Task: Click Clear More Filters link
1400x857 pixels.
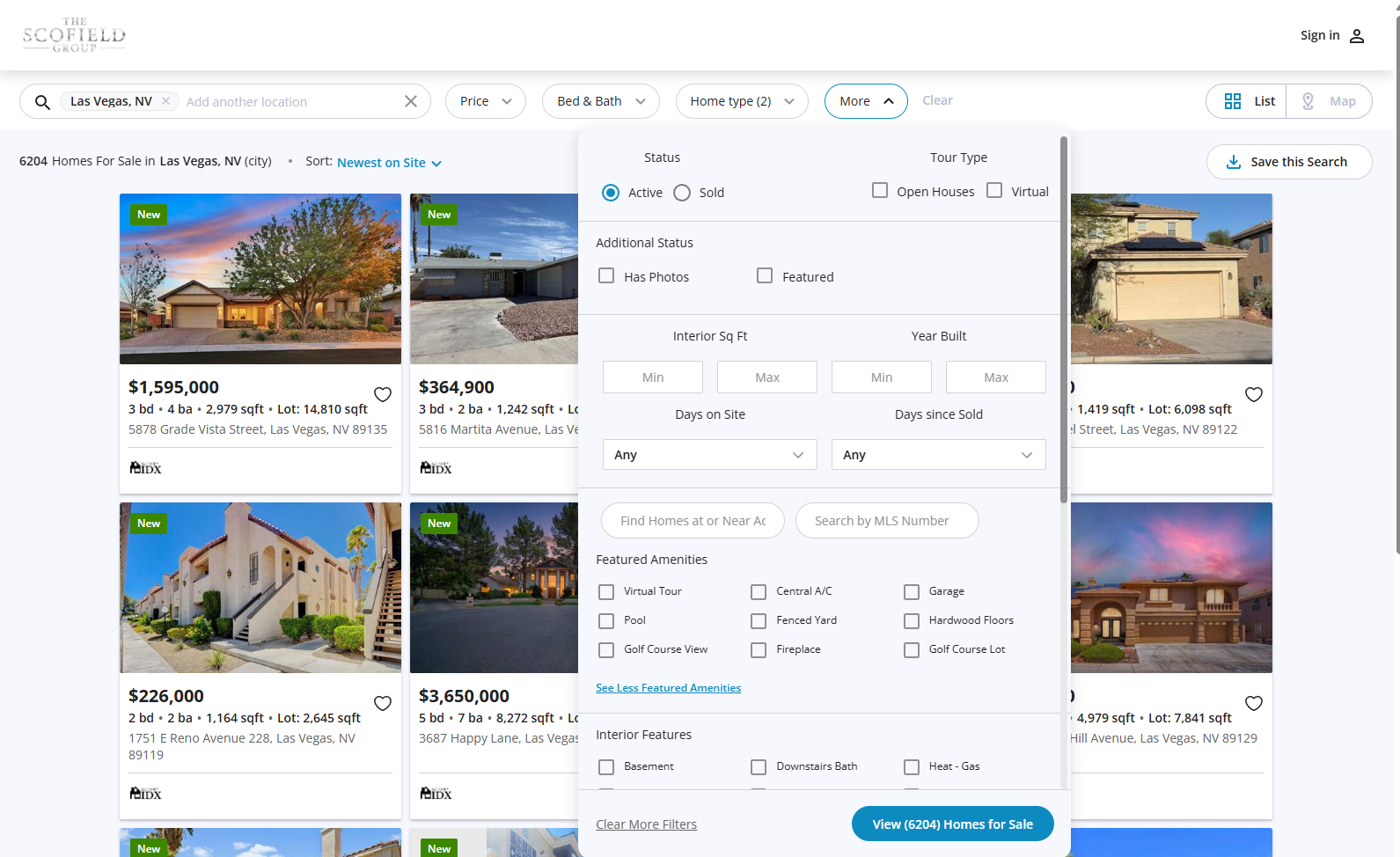Action: click(x=646, y=824)
